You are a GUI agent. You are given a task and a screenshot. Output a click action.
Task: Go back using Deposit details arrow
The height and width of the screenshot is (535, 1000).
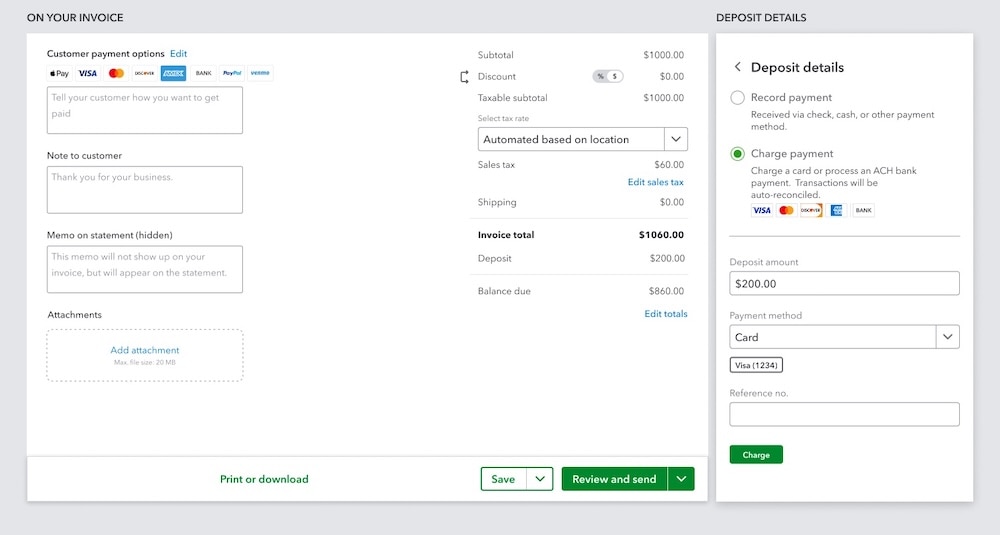pyautogui.click(x=737, y=67)
